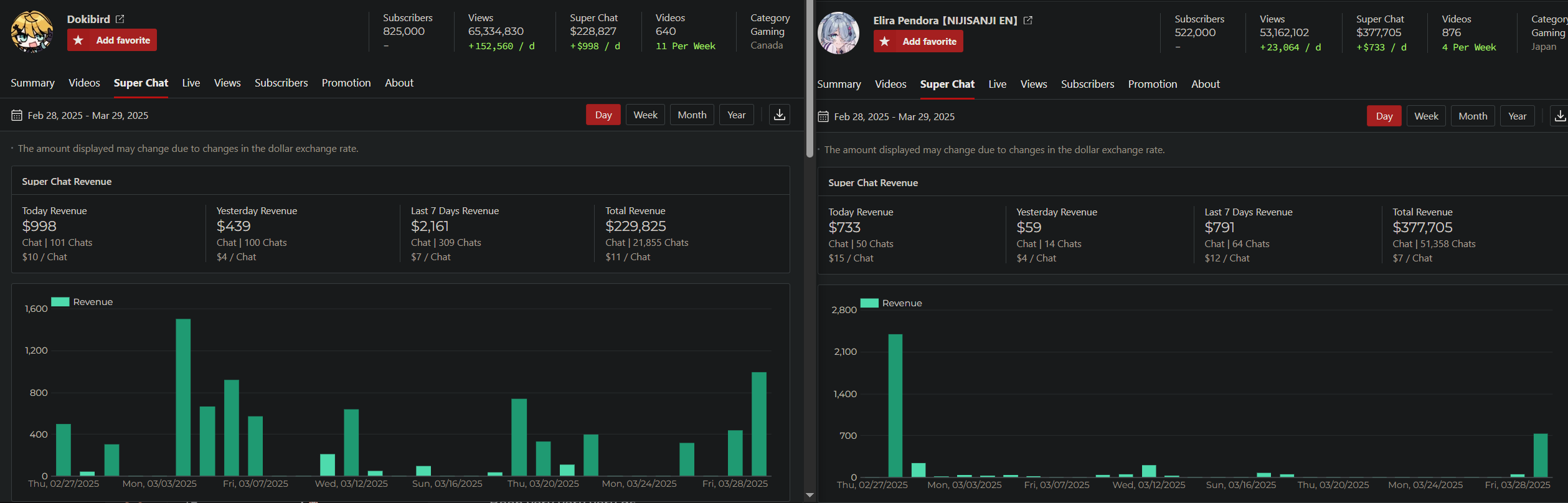This screenshot has width=1568, height=503.
Task: Open Elira's Feb 28 - Mar 29 date picker
Action: pos(894,116)
